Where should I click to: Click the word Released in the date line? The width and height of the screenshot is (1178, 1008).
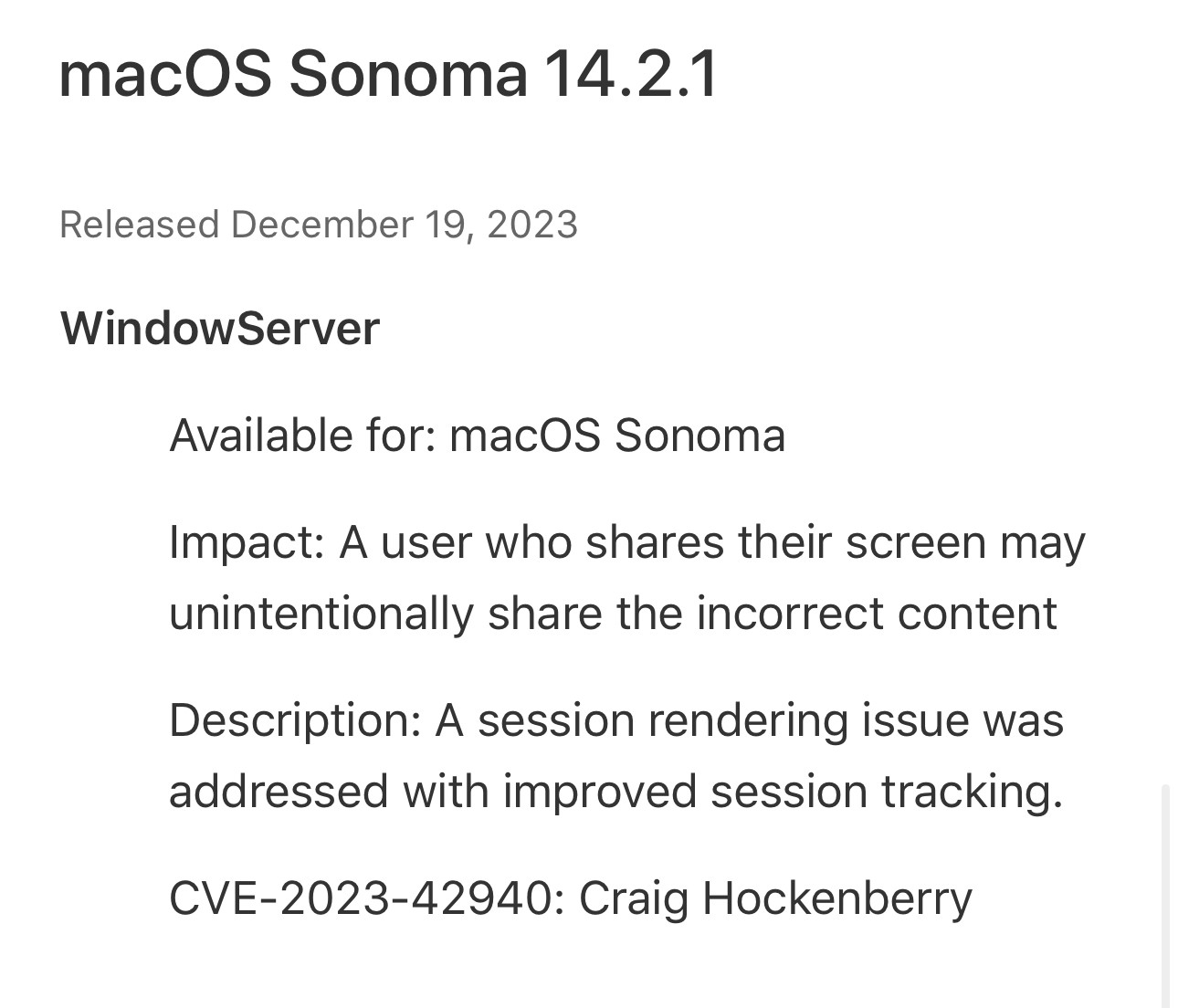click(x=139, y=225)
